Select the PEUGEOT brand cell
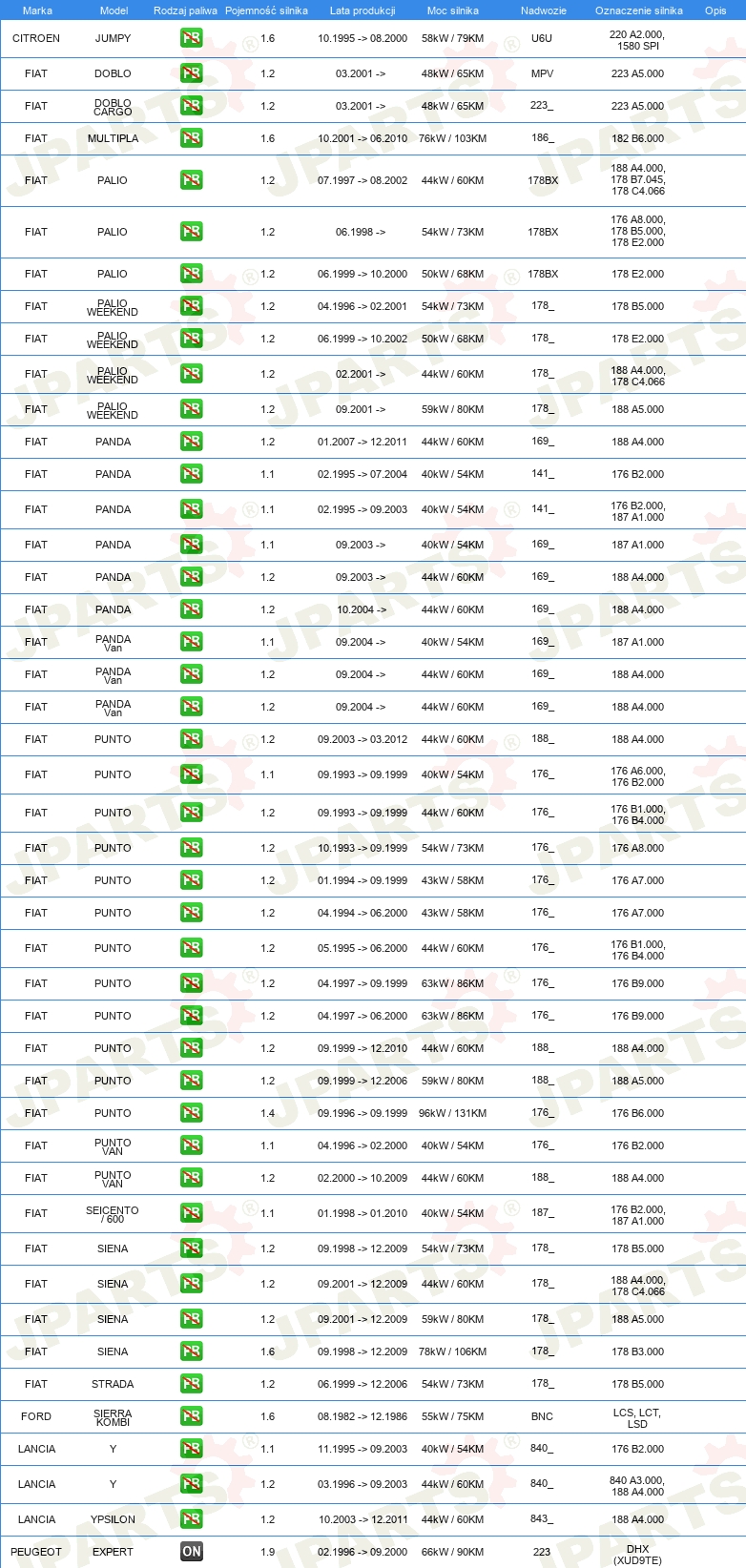The height and width of the screenshot is (1568, 746). [36, 1552]
